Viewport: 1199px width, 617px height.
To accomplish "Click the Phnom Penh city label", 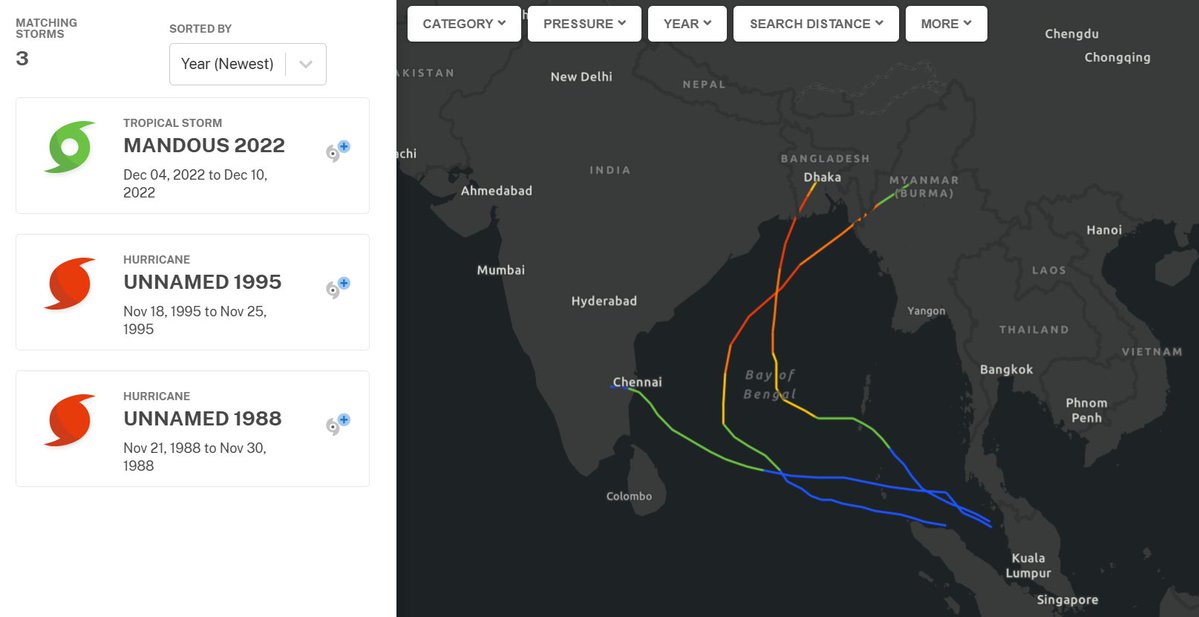I will point(1086,411).
